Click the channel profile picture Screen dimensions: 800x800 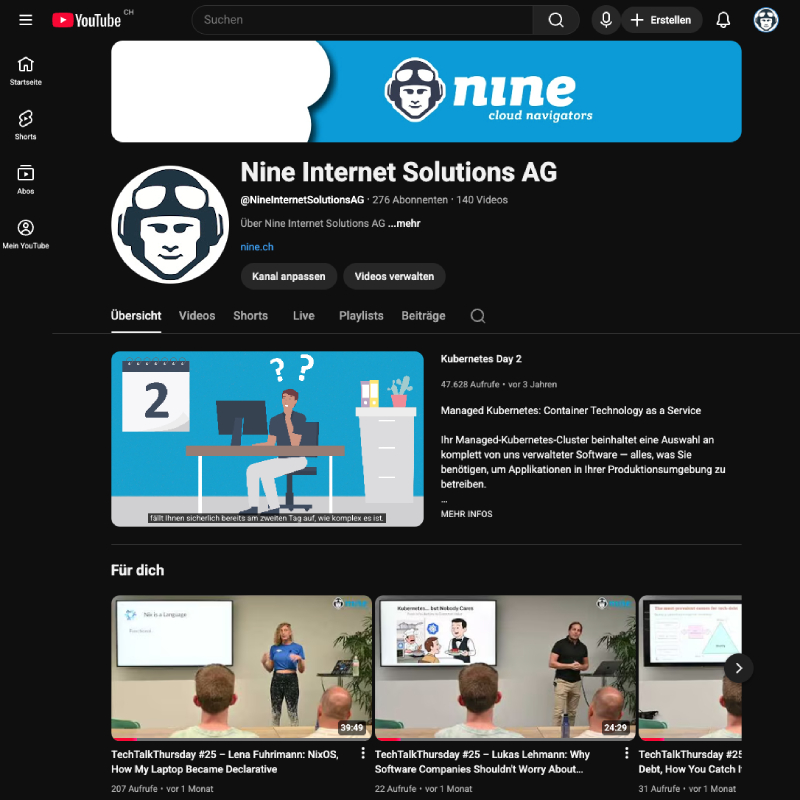[170, 224]
